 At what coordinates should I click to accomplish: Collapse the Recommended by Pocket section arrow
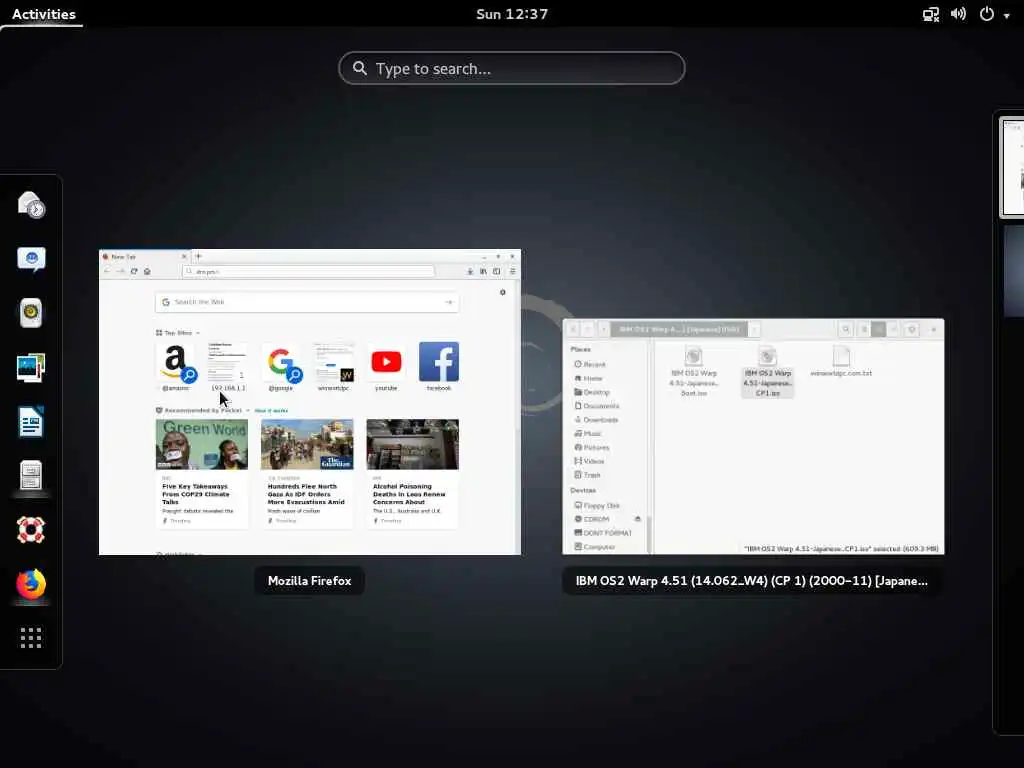[x=248, y=410]
